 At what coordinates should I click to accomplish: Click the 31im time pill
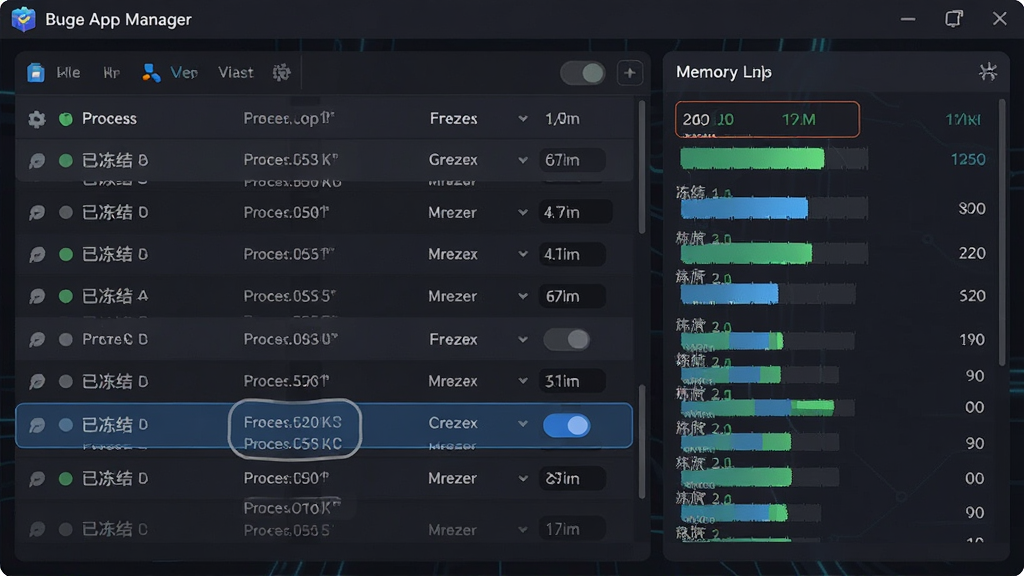coord(572,381)
